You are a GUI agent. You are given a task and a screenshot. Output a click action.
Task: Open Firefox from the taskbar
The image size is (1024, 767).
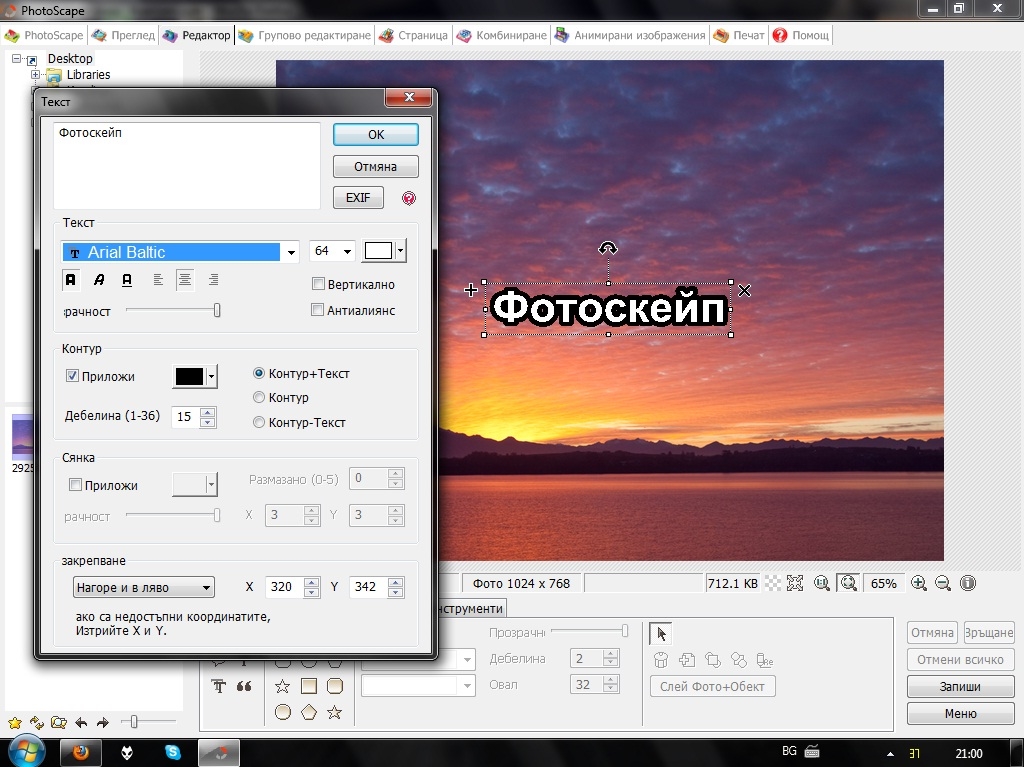click(80, 753)
